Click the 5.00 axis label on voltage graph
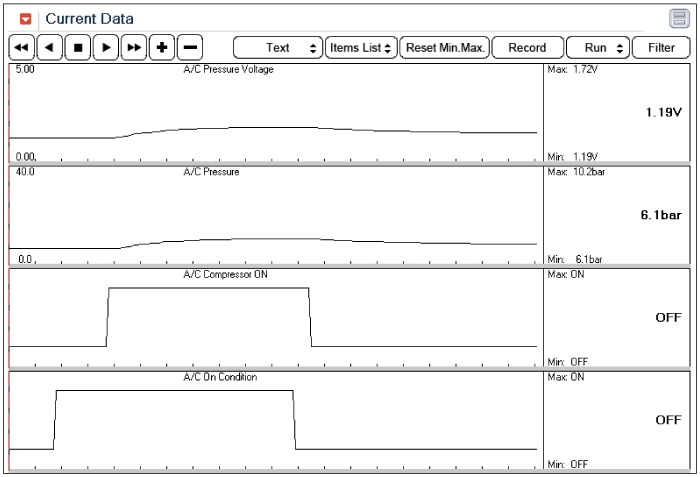This screenshot has width=700, height=477. click(25, 69)
